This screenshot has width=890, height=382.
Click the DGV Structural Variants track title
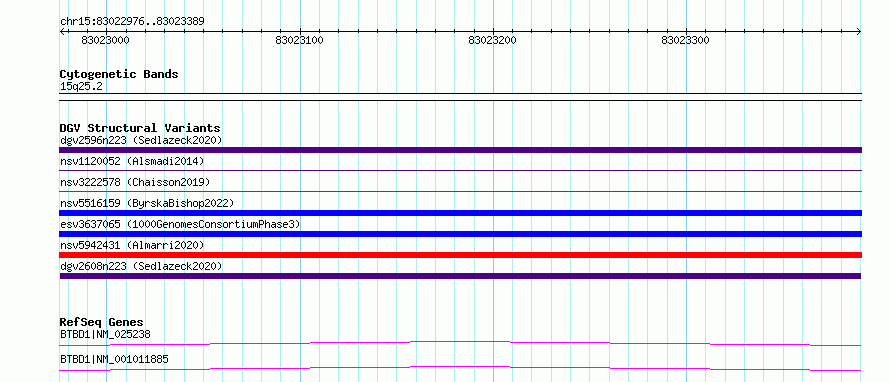tap(140, 128)
